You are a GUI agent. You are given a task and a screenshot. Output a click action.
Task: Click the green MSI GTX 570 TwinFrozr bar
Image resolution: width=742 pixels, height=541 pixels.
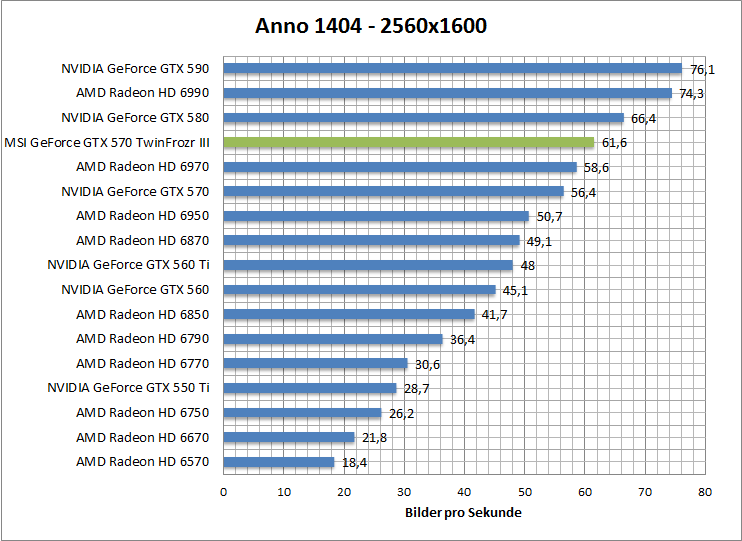click(409, 142)
